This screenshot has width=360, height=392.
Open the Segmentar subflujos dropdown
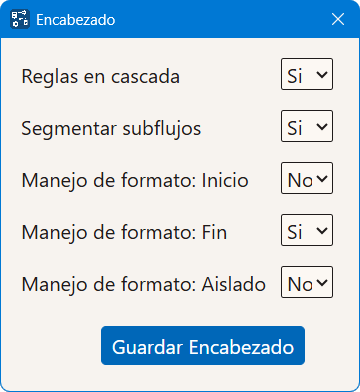(x=307, y=126)
